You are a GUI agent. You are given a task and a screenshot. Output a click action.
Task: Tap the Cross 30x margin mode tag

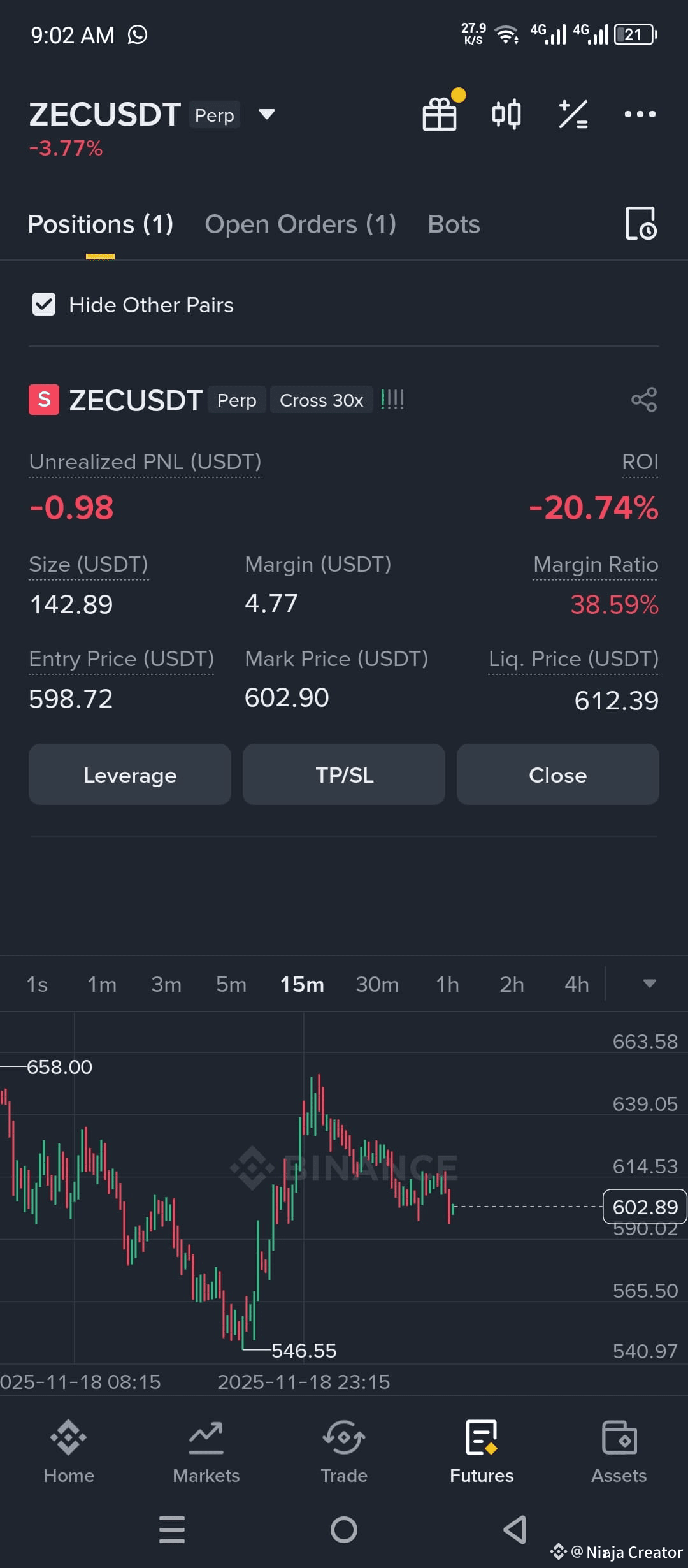tap(322, 400)
